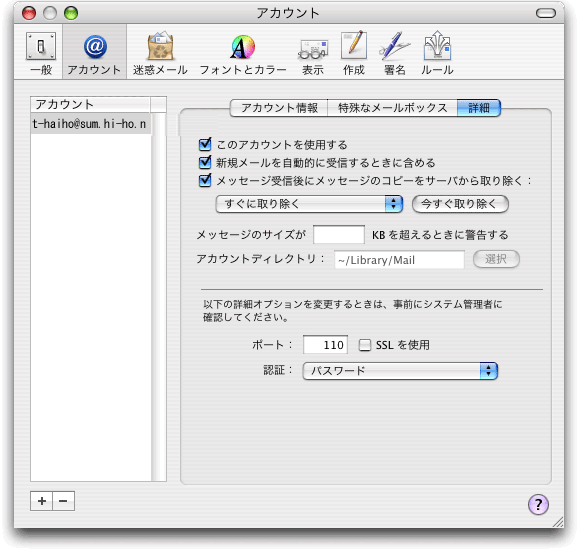Uncheck remove copy from server checkbox
This screenshot has height=551, width=578.
pos(205,180)
